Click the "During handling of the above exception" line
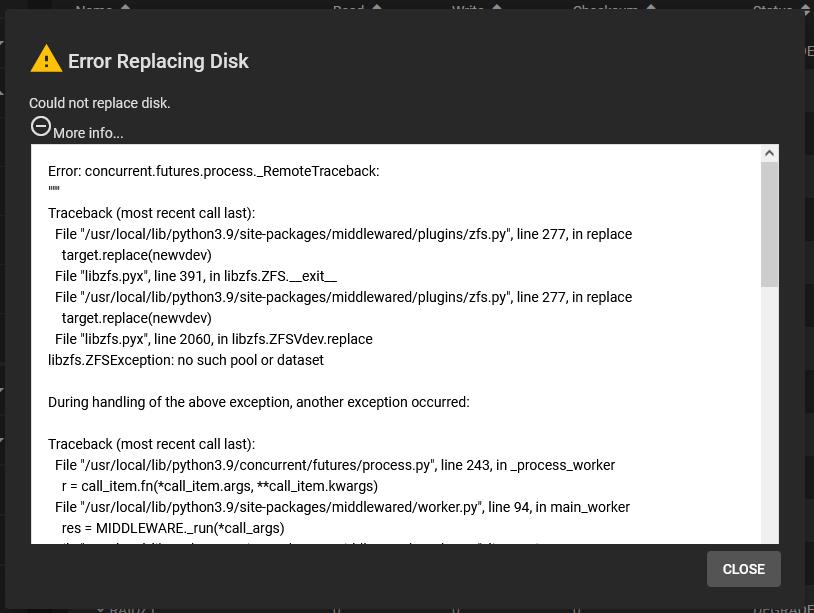 click(258, 402)
